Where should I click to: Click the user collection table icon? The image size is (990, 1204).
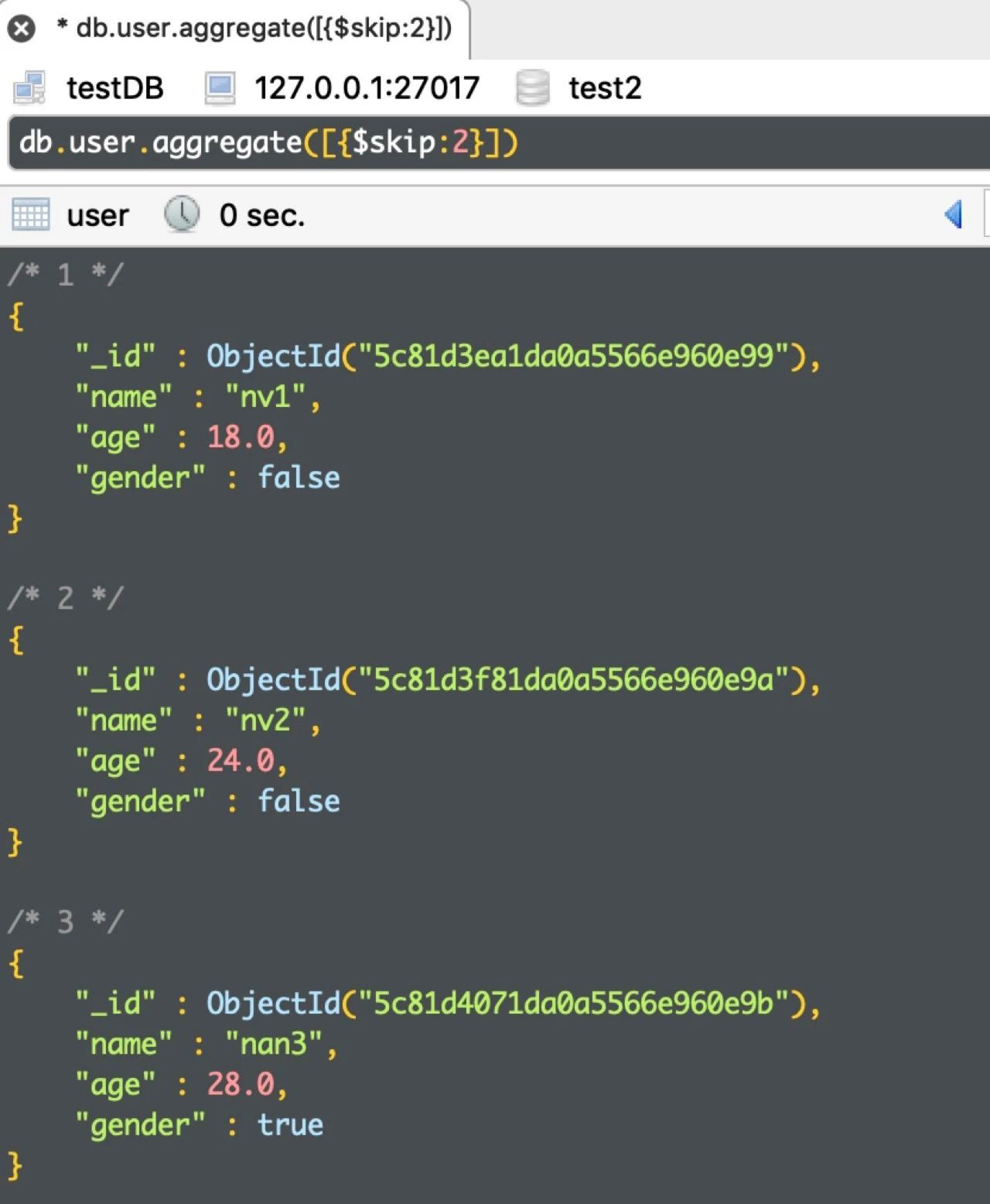tap(31, 215)
